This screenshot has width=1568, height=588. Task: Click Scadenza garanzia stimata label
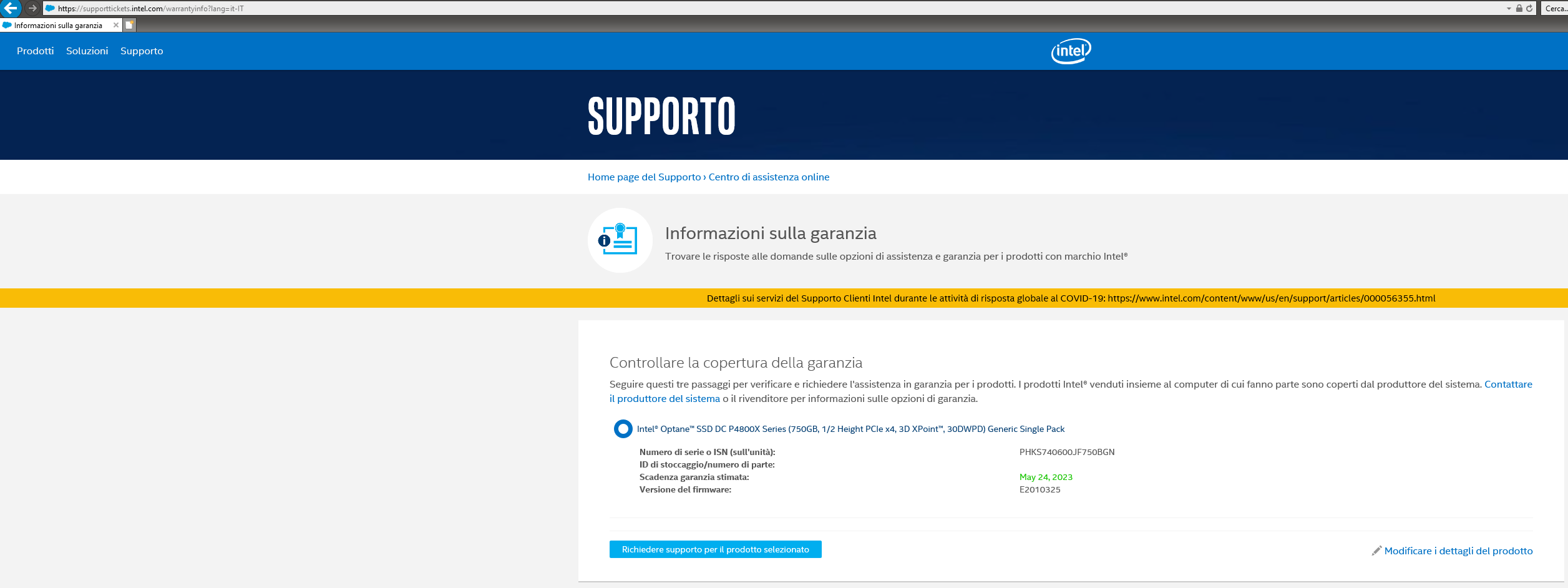click(x=694, y=477)
